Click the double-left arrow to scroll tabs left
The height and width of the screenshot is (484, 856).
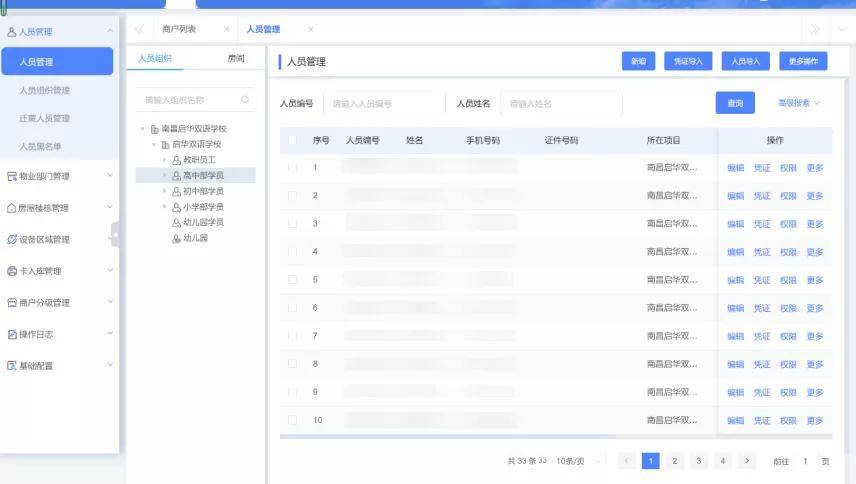(140, 29)
